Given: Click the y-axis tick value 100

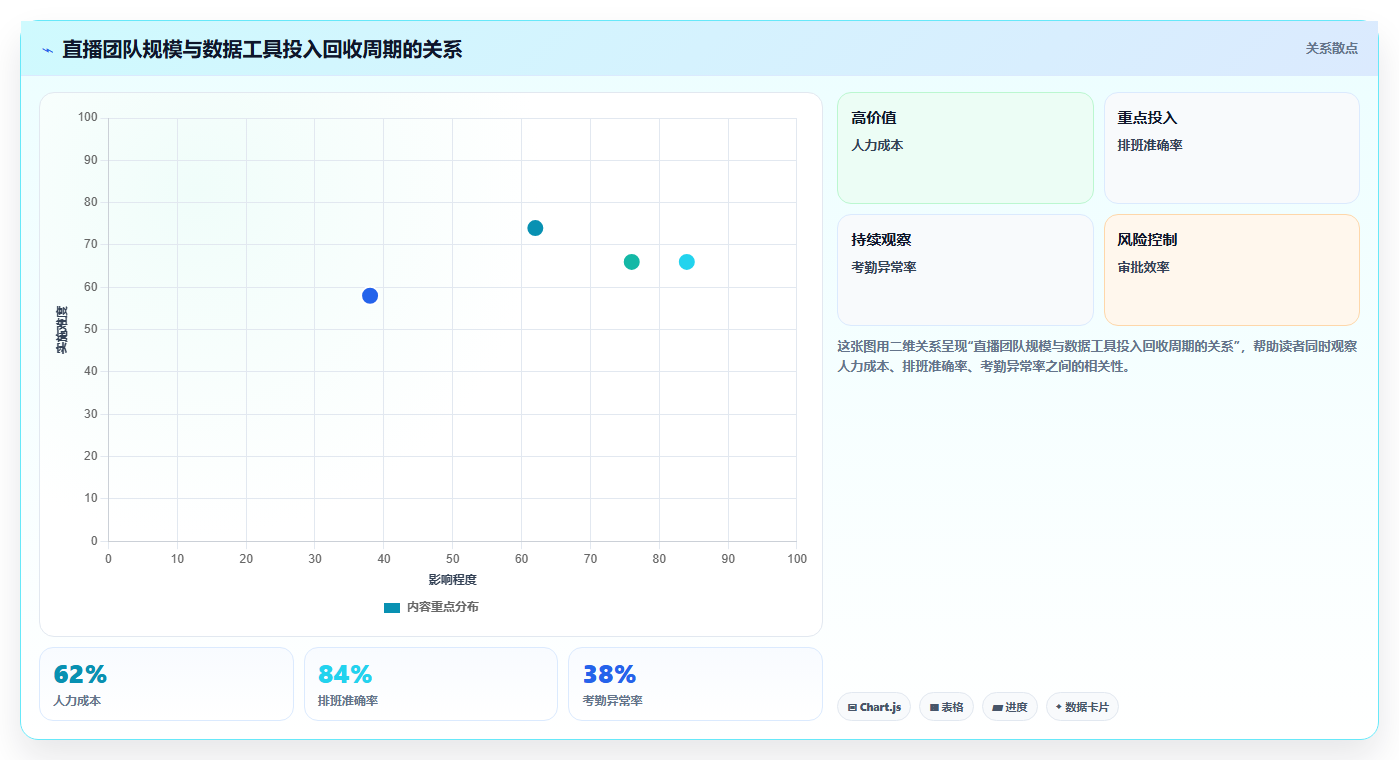Looking at the screenshot, I should pos(88,118).
